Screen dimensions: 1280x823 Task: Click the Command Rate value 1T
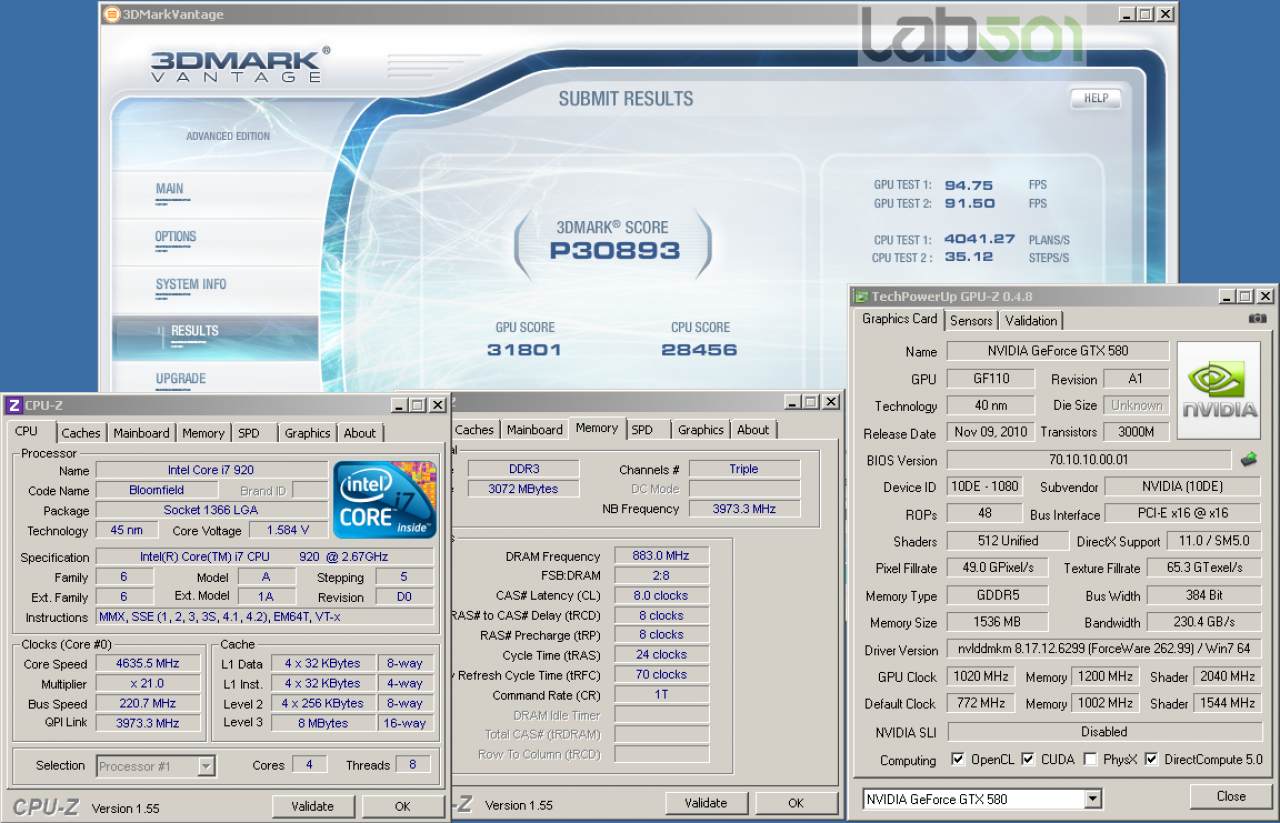click(662, 695)
